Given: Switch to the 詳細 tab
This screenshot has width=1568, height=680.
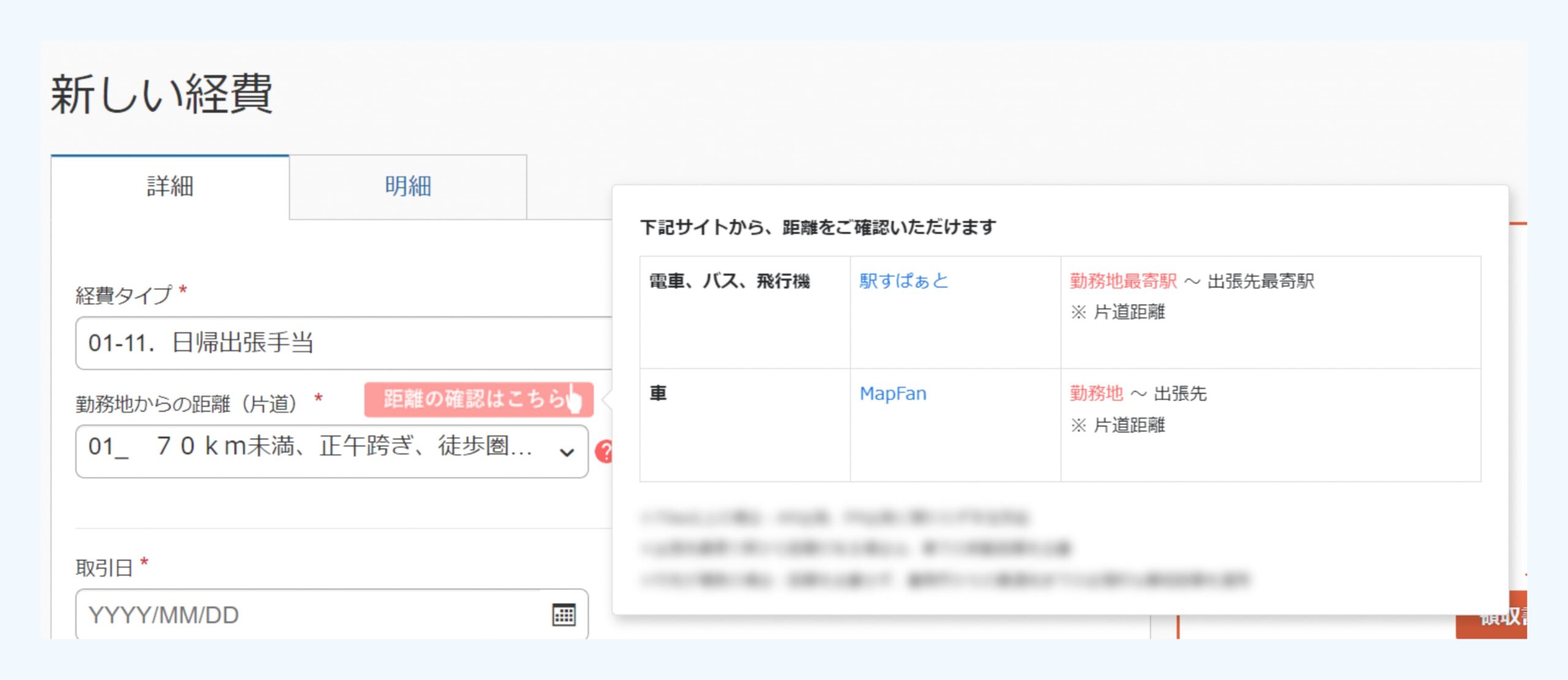Looking at the screenshot, I should pyautogui.click(x=170, y=186).
